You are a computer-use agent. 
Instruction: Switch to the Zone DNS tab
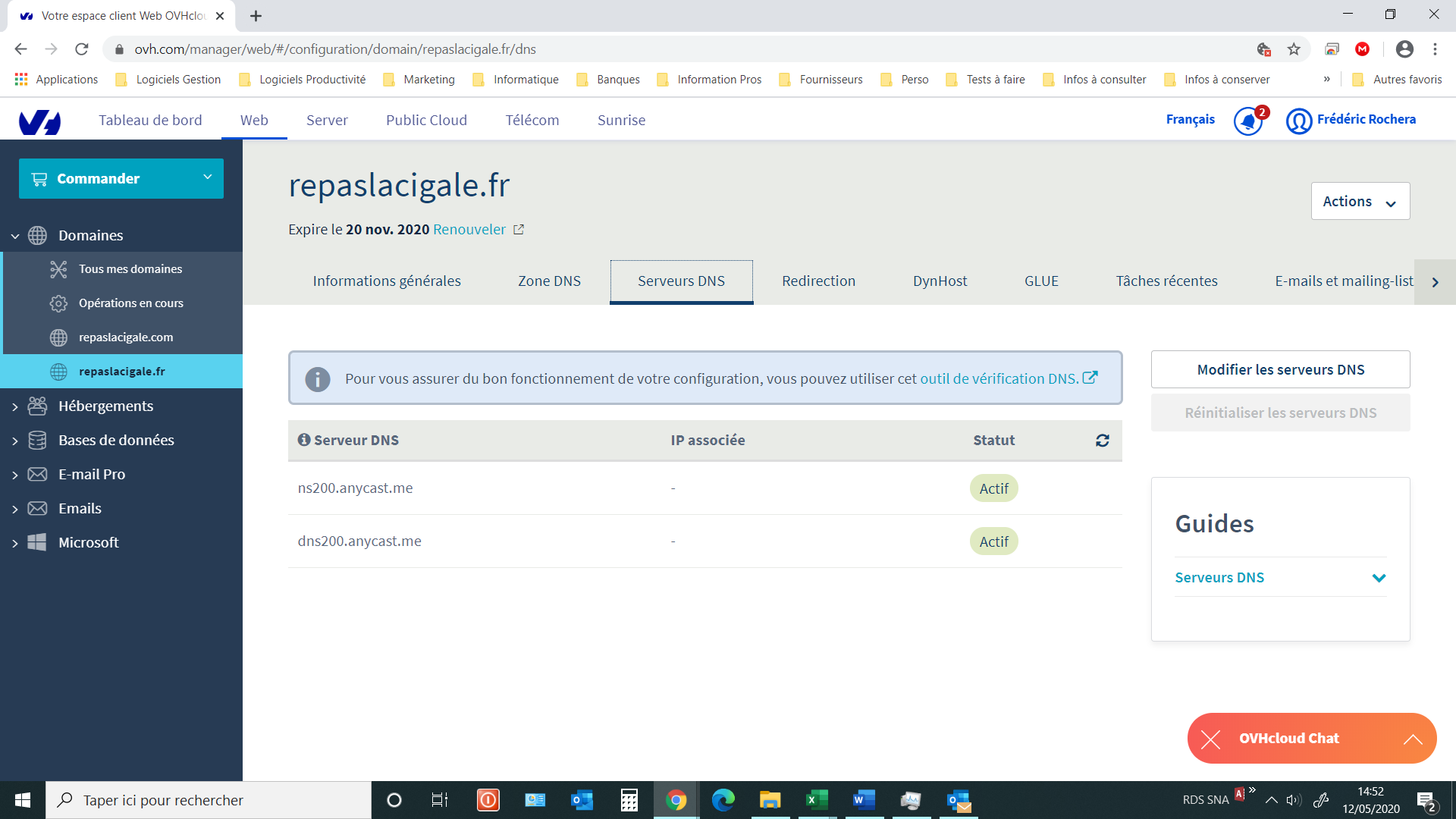549,281
